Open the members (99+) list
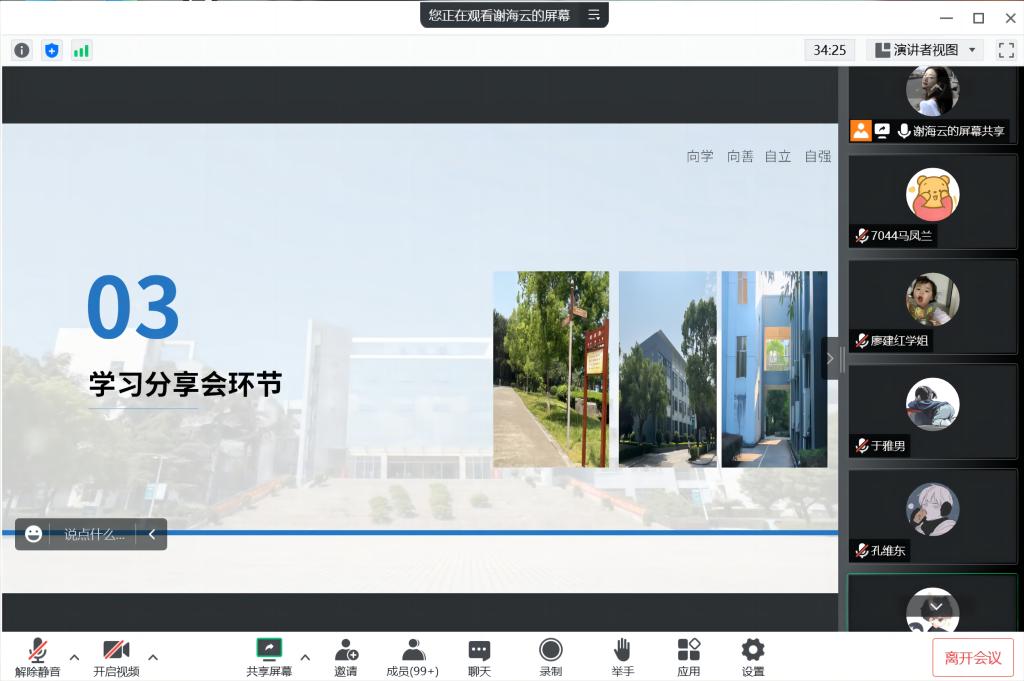This screenshot has height=681, width=1024. point(412,657)
